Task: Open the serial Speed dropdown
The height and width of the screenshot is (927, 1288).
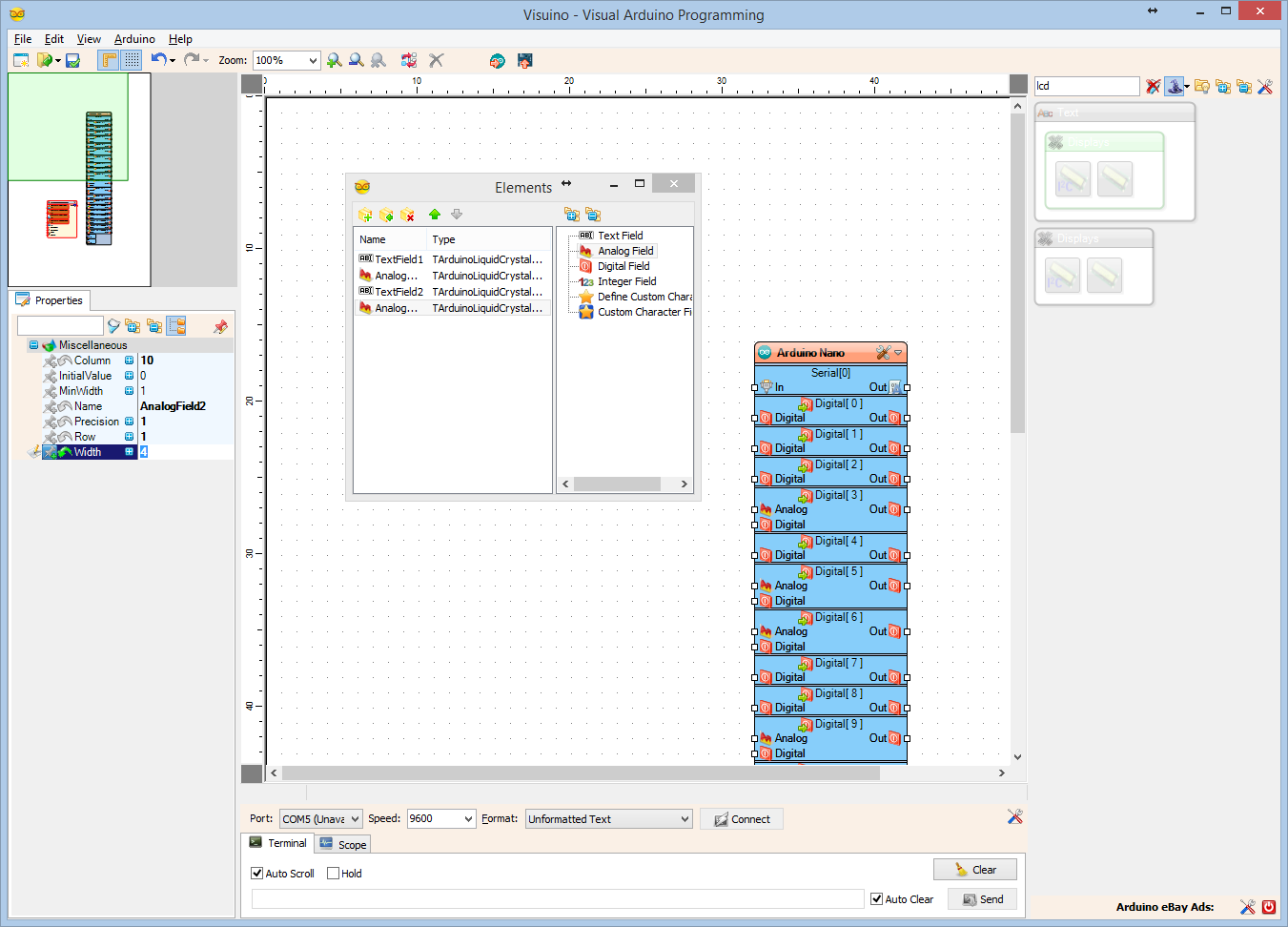Action: coord(468,819)
